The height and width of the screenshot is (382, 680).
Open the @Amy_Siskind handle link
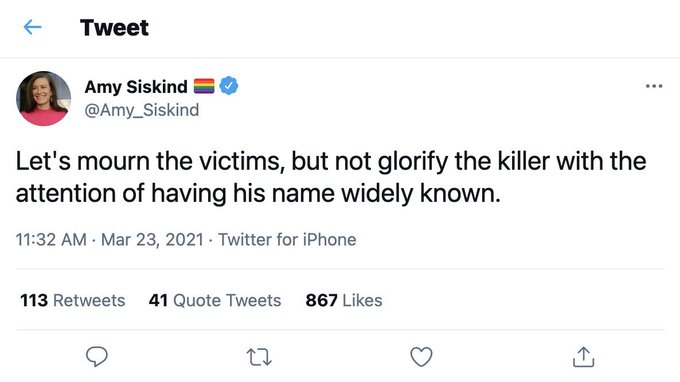142,110
